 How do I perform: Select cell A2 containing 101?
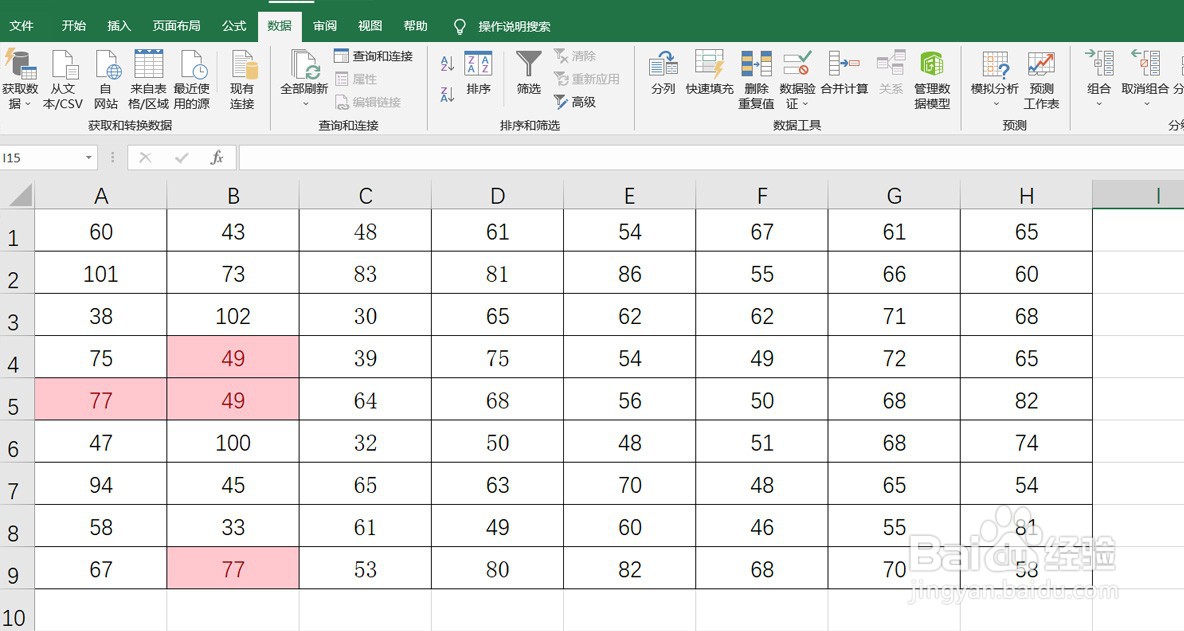(100, 273)
